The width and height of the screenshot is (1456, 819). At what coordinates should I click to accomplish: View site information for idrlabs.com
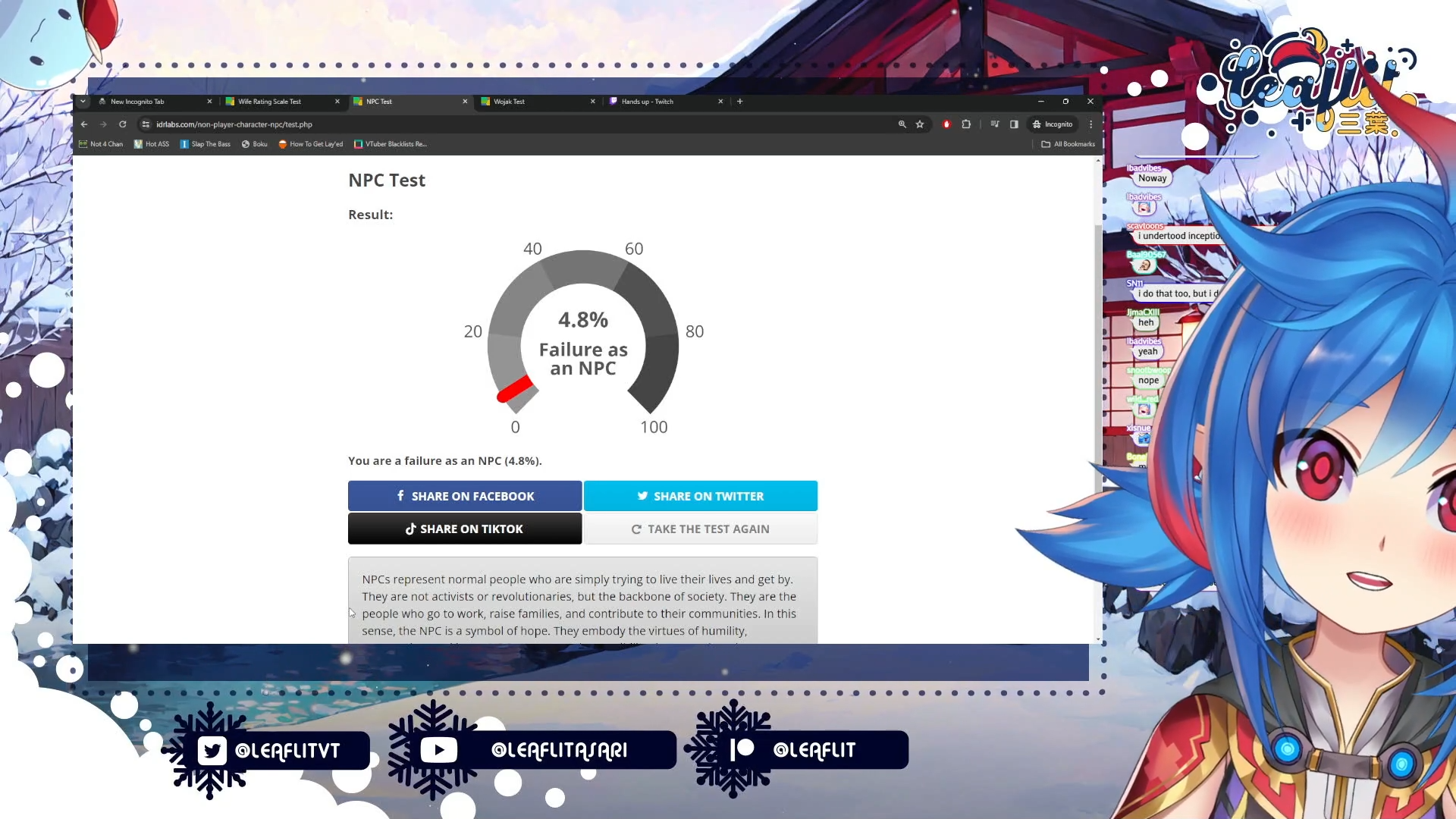(146, 124)
